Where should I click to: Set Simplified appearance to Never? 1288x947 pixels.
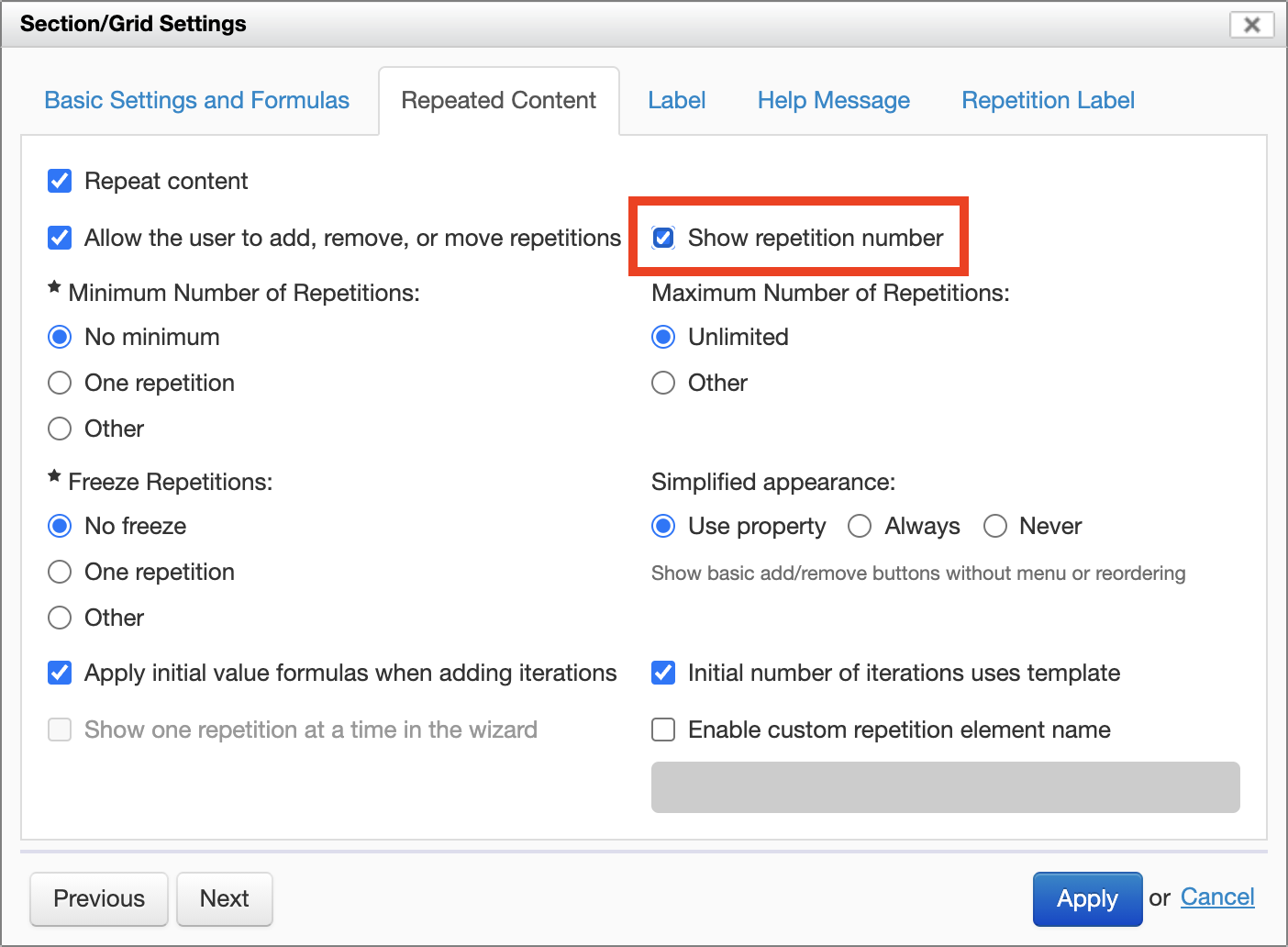[x=995, y=526]
